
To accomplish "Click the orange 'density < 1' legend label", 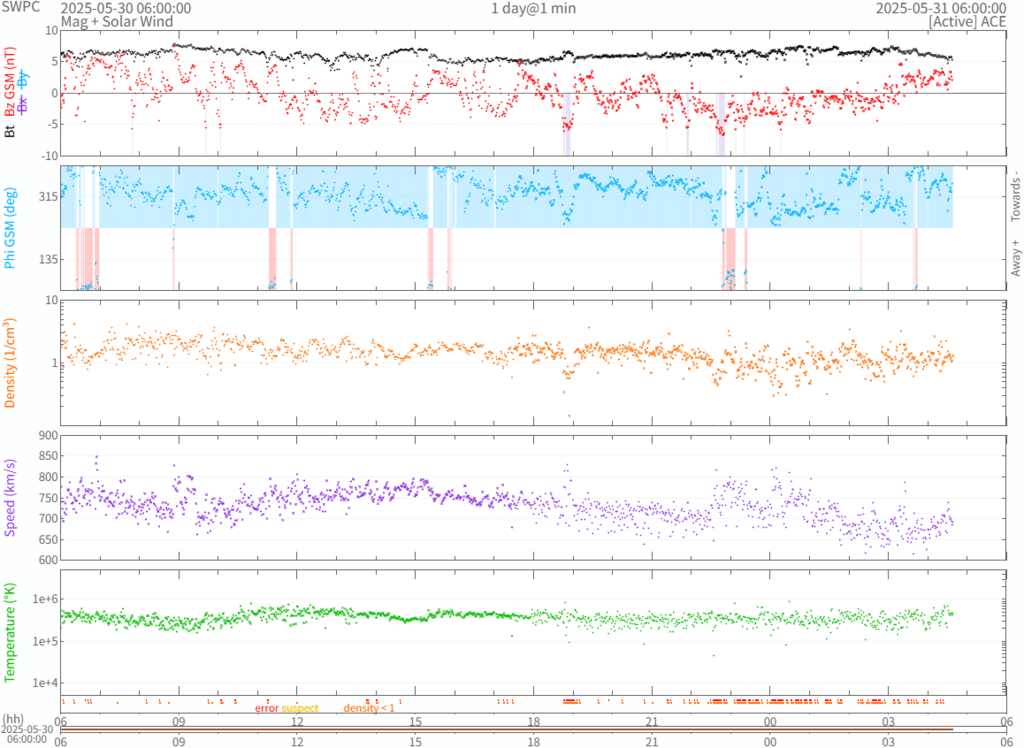I will click(x=369, y=708).
